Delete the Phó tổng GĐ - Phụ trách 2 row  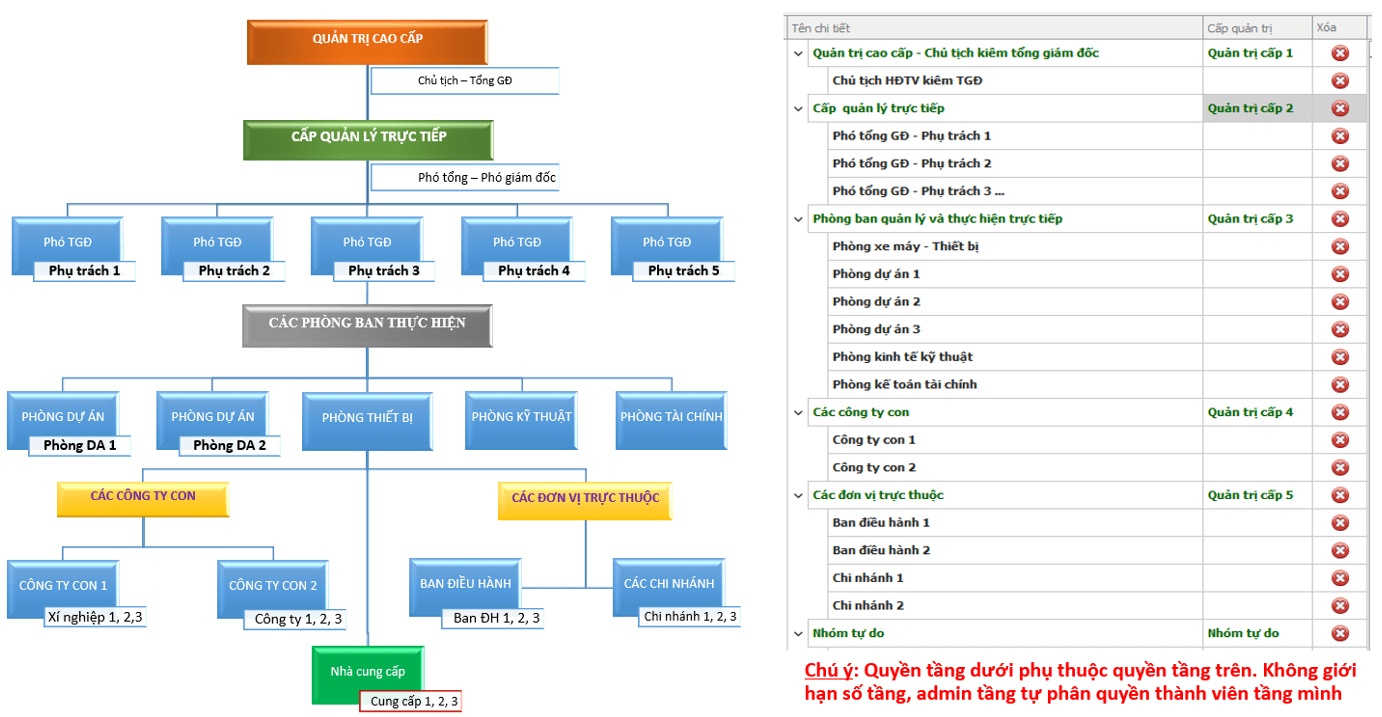point(1340,164)
